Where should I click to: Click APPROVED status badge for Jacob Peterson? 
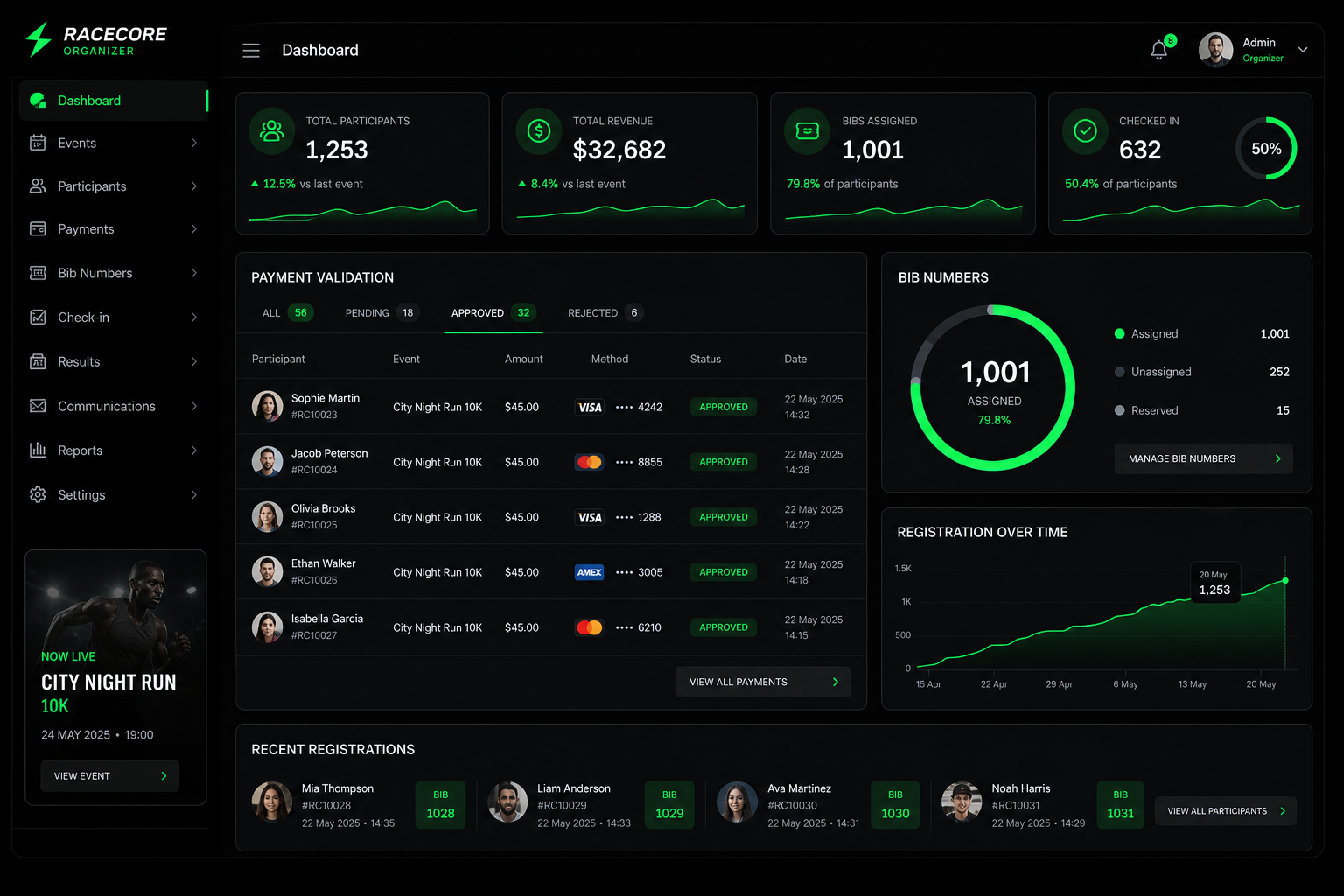pos(724,462)
